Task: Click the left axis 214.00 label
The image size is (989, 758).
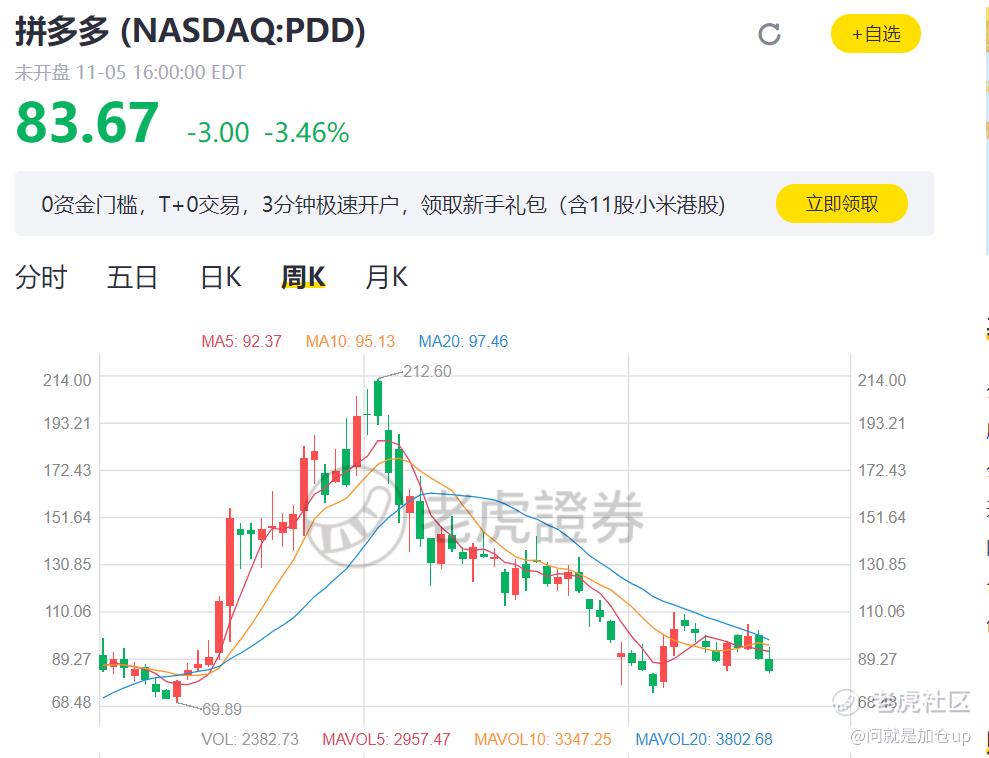Action: pos(67,380)
